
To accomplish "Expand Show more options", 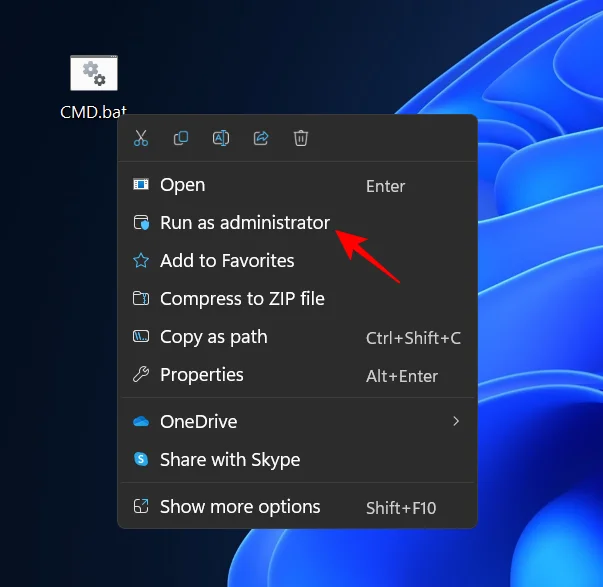I will pos(240,507).
